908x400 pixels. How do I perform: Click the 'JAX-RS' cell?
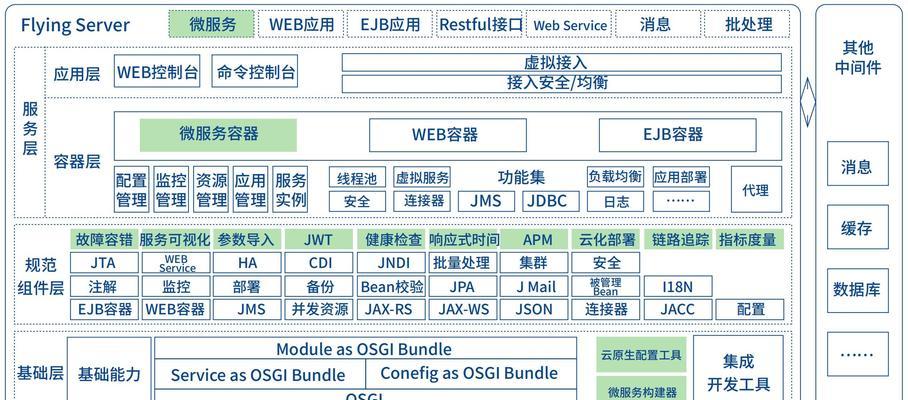(x=391, y=310)
